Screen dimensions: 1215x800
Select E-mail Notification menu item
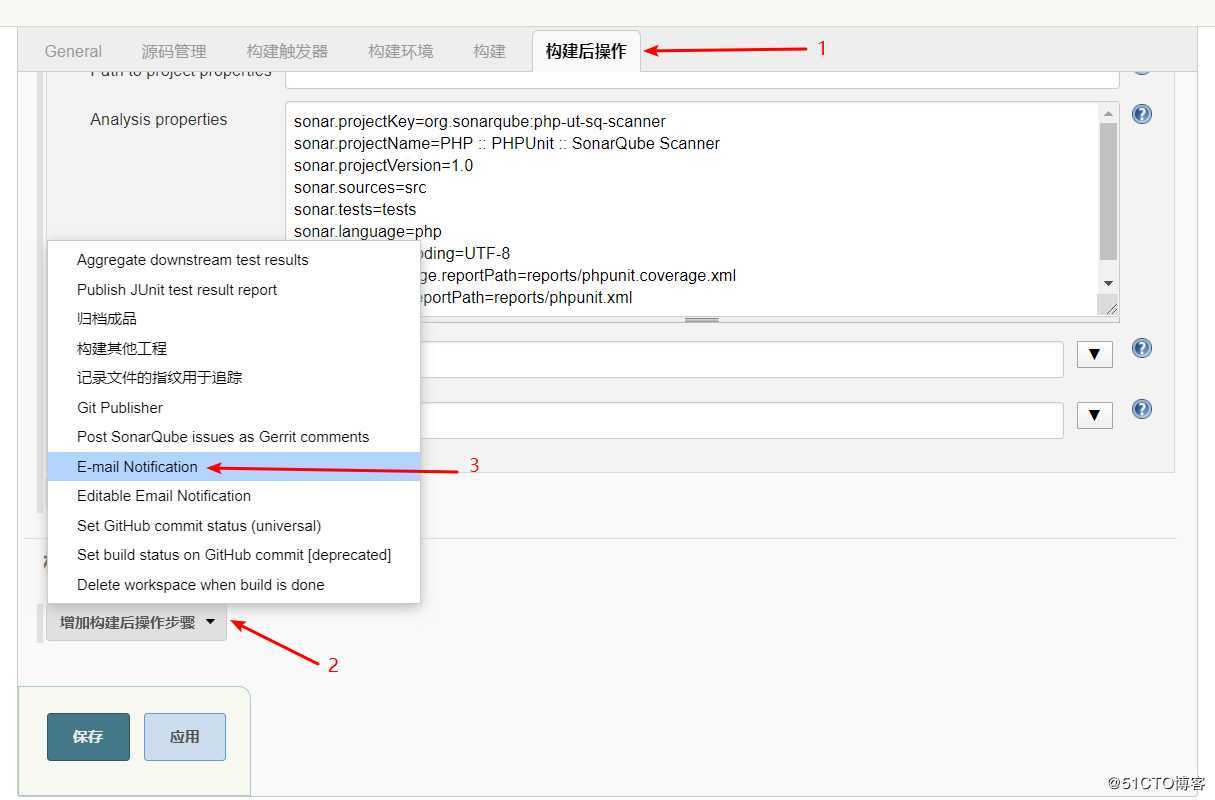234,467
